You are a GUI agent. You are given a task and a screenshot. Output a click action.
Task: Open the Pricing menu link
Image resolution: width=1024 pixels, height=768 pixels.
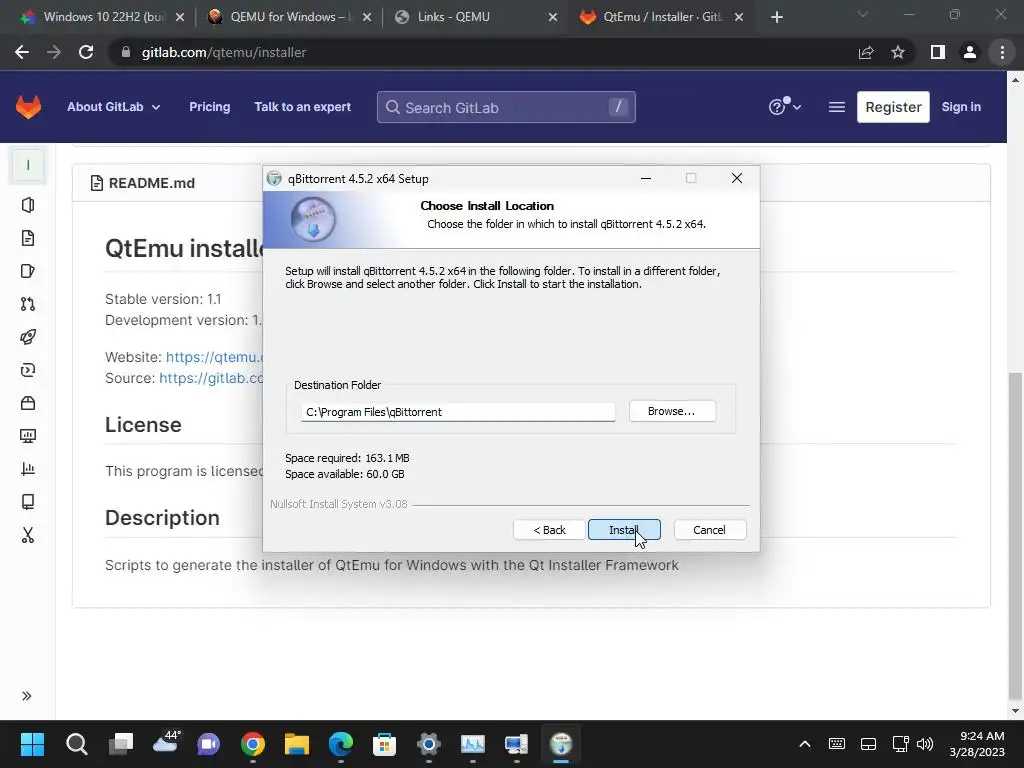[x=210, y=107]
